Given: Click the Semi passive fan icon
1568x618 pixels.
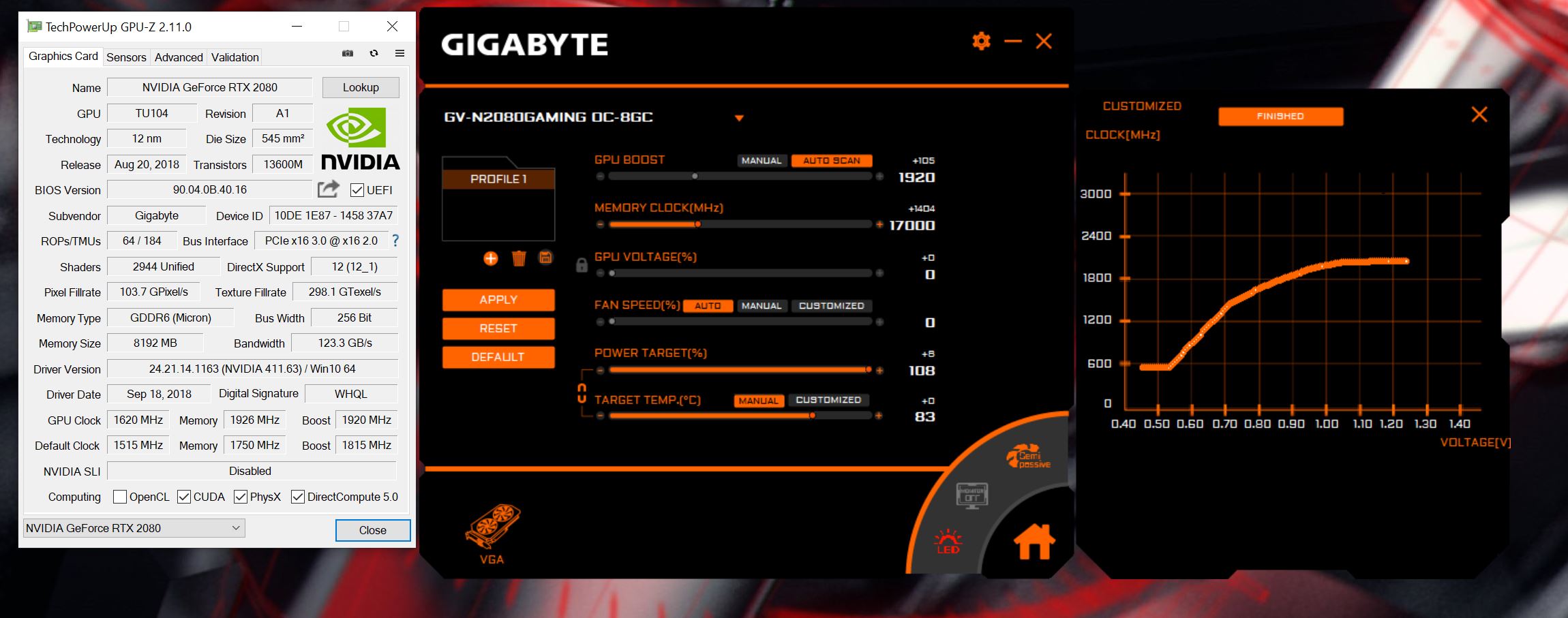Looking at the screenshot, I should pos(1029,456).
